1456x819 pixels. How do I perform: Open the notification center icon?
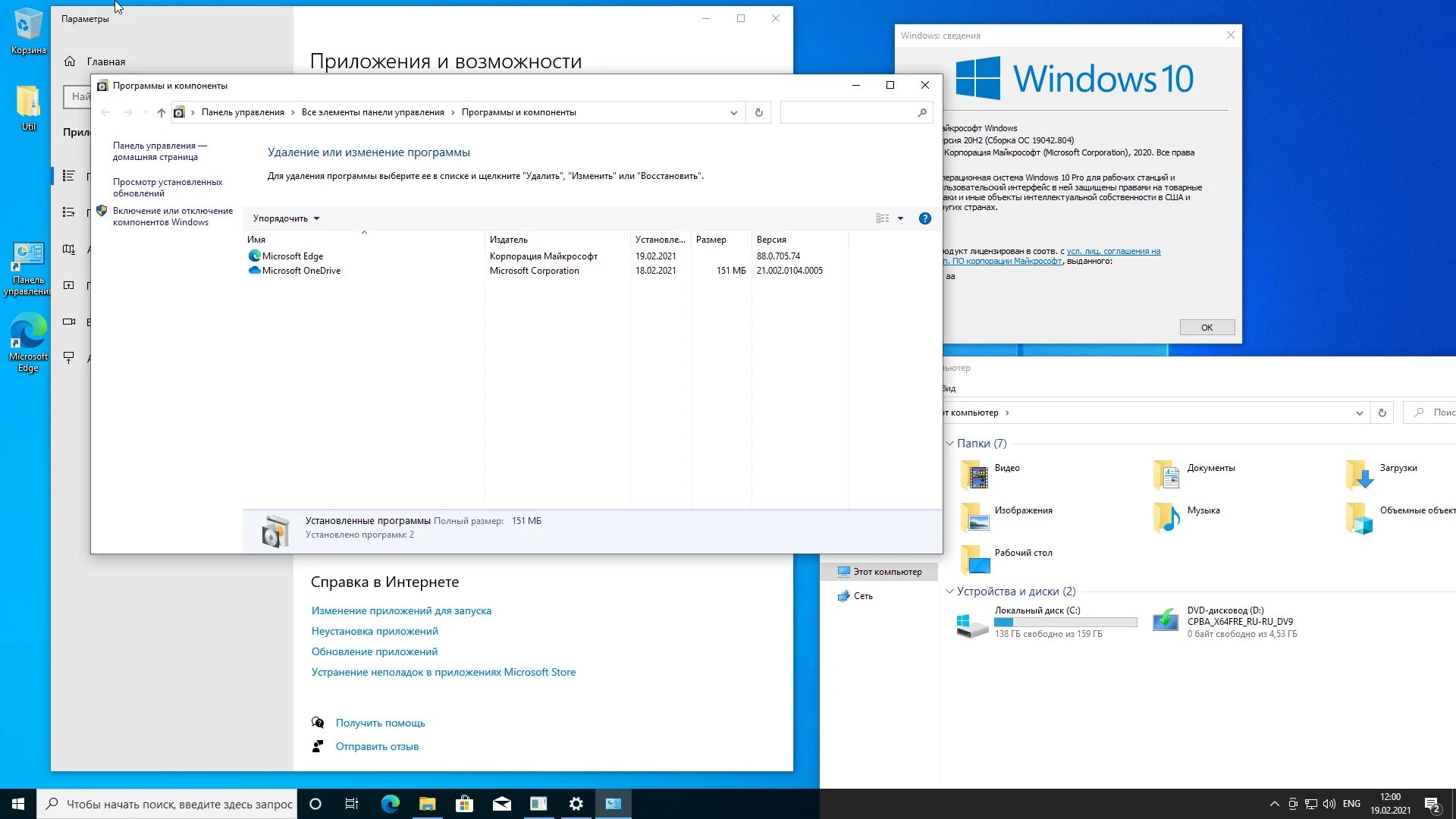[x=1432, y=804]
